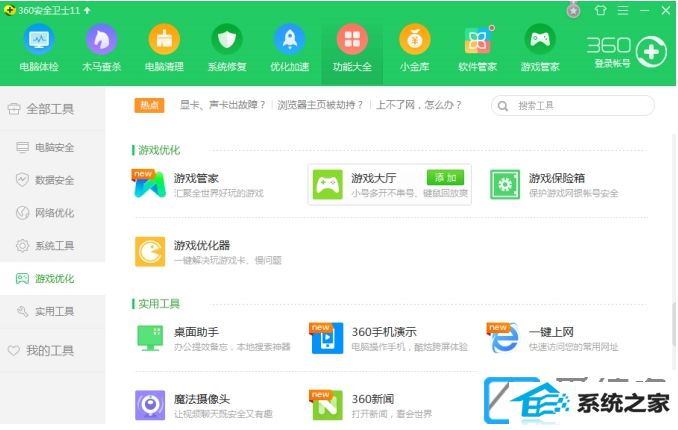This screenshot has width=678, height=430.
Task: Open 系统修复 system repair shield icon
Action: pyautogui.click(x=227, y=39)
